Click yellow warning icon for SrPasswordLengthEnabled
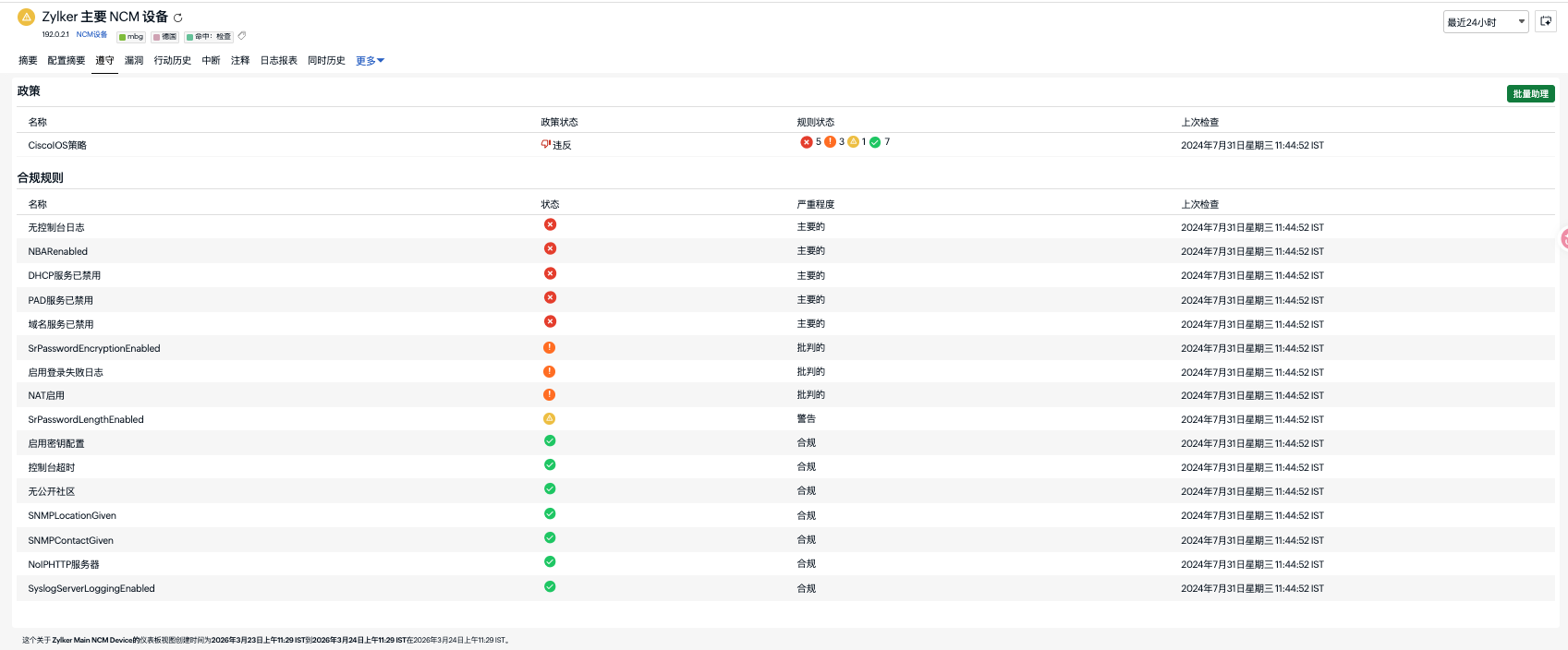The height and width of the screenshot is (650, 1568). click(x=550, y=418)
